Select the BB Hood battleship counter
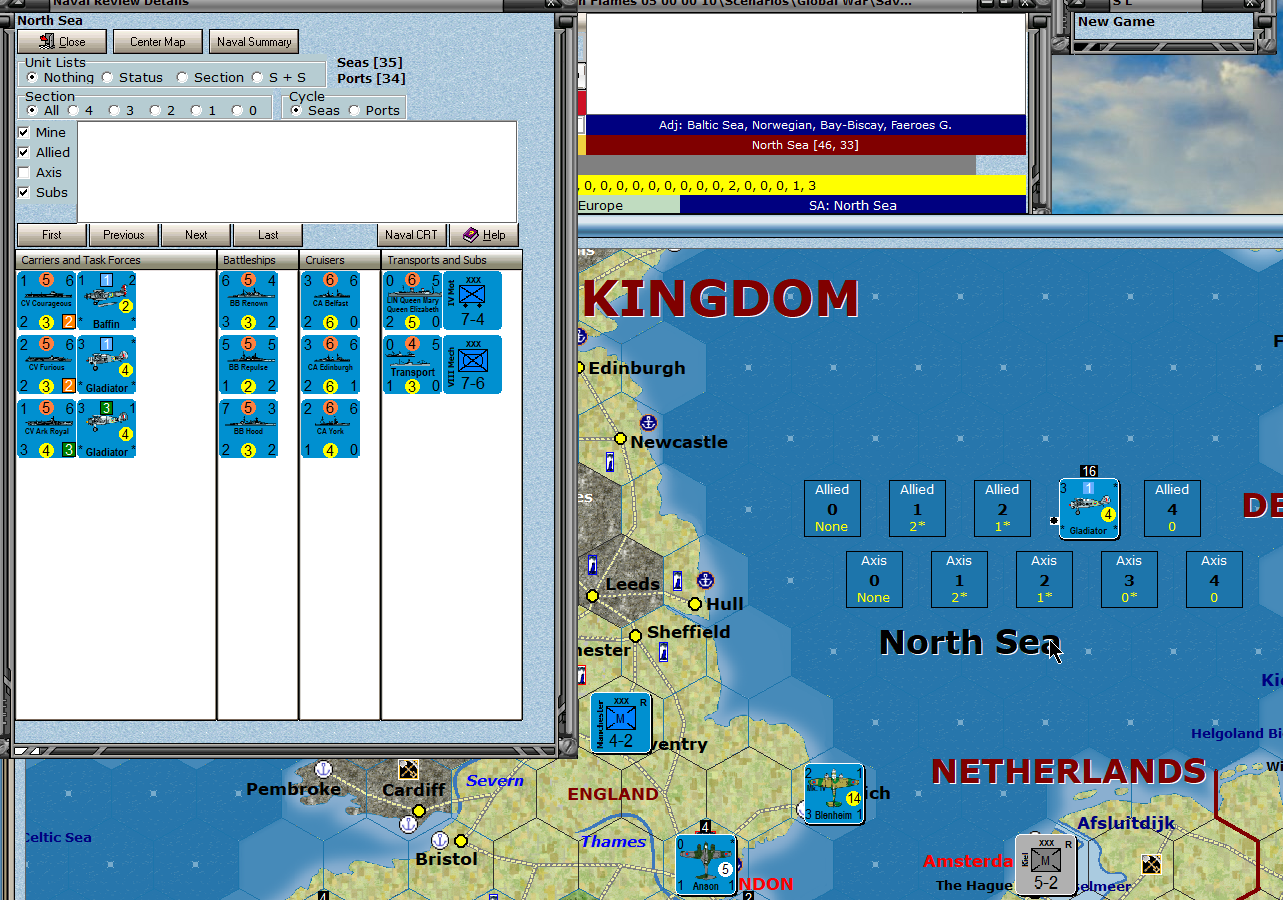1283x900 pixels. point(248,428)
